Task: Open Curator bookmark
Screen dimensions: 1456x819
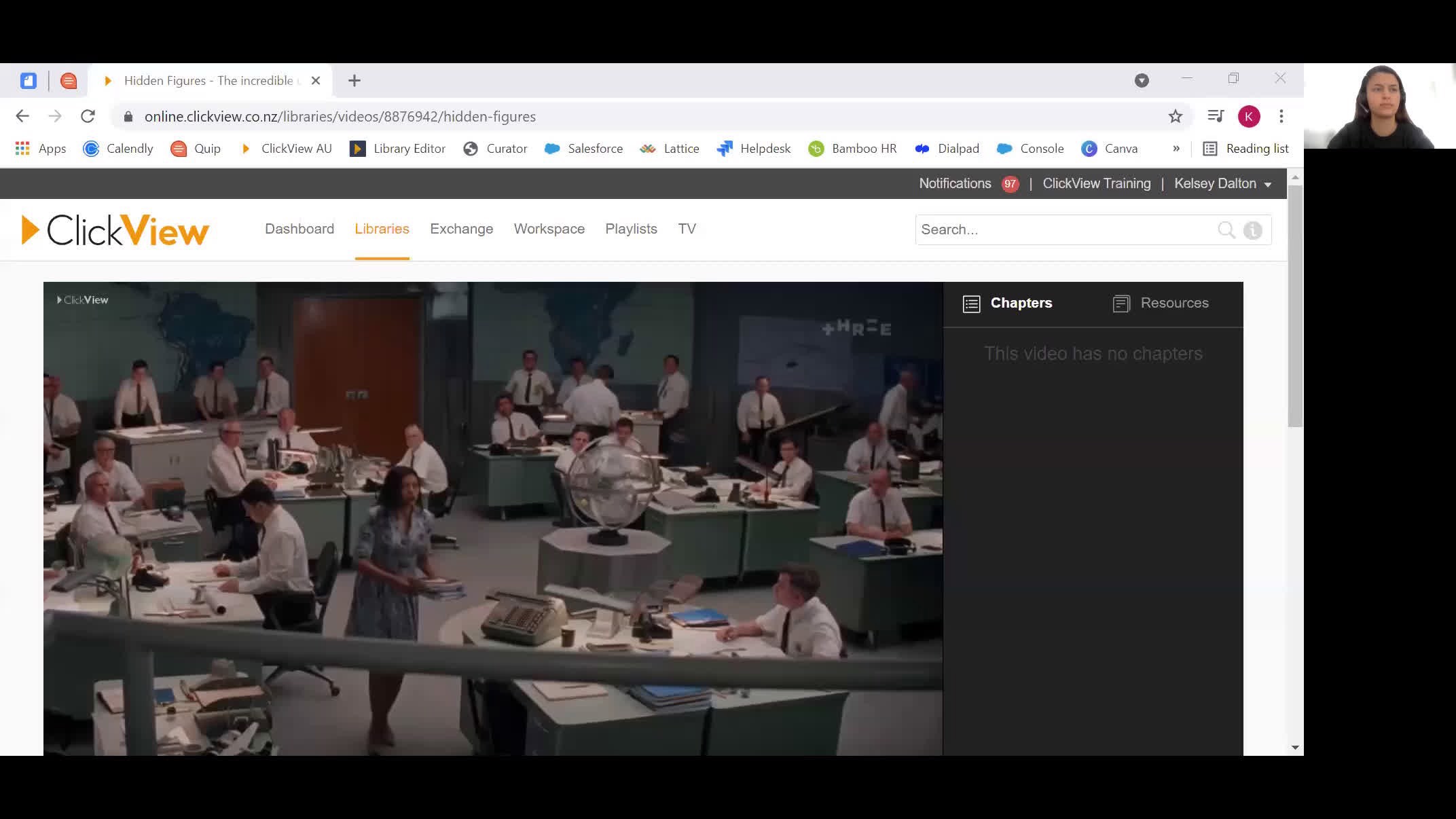Action: tap(495, 149)
